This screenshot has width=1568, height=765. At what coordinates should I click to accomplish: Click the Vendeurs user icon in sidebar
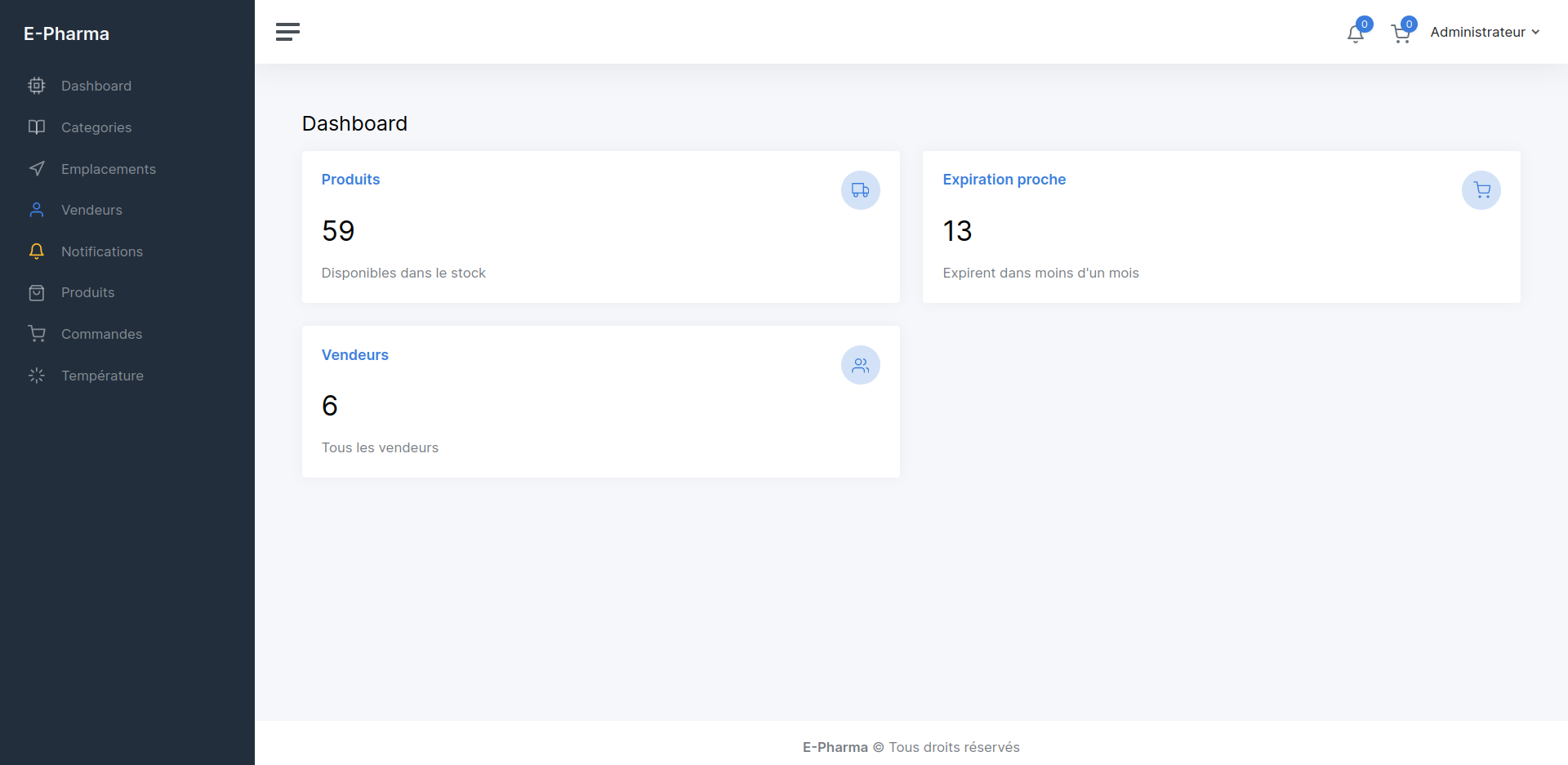pyautogui.click(x=37, y=210)
